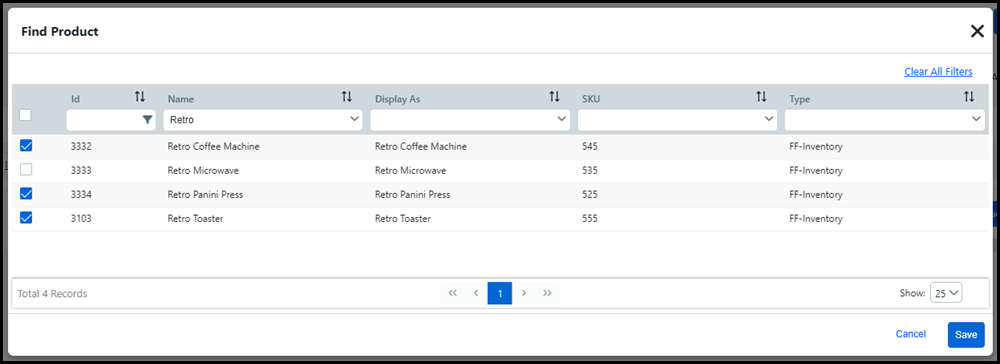Sort the Type column
The width and height of the screenshot is (1000, 364).
(x=969, y=97)
